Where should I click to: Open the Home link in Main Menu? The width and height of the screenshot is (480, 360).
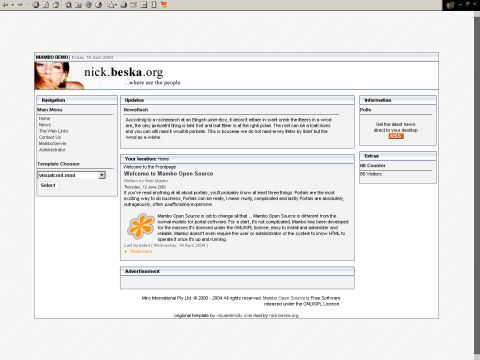[x=44, y=118]
